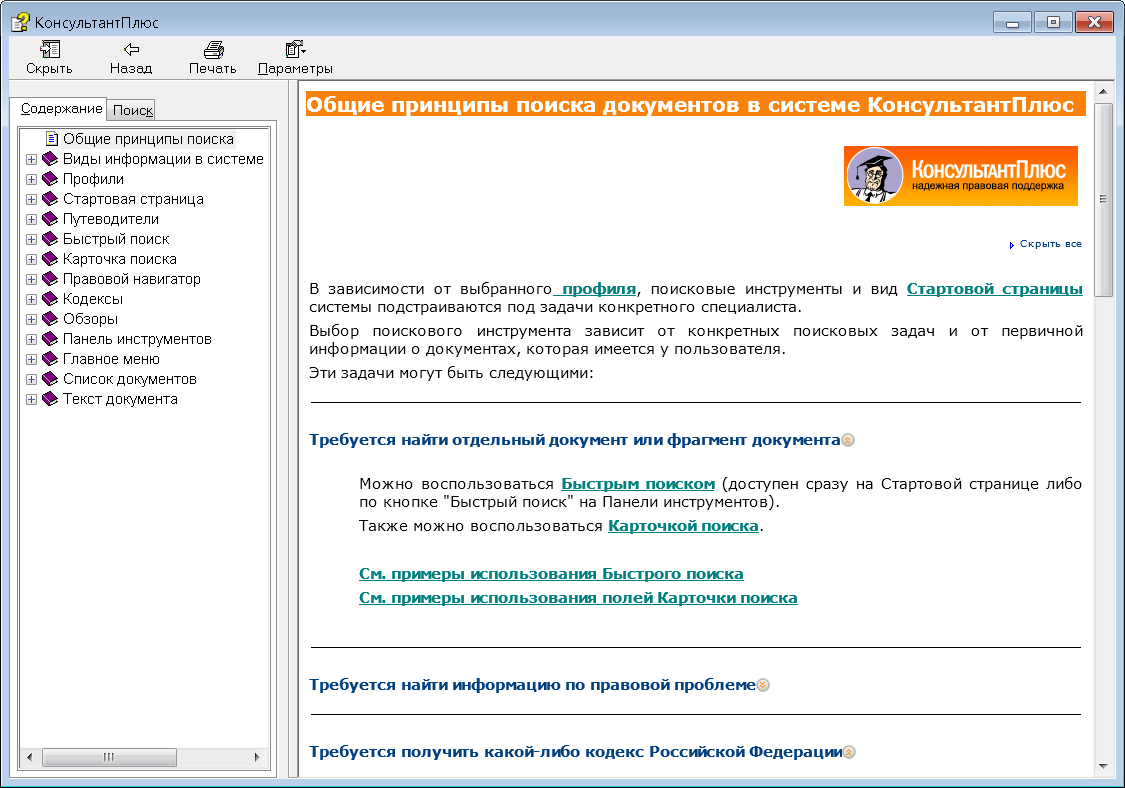Click heading Требуется найти отдельный документ

click(575, 440)
